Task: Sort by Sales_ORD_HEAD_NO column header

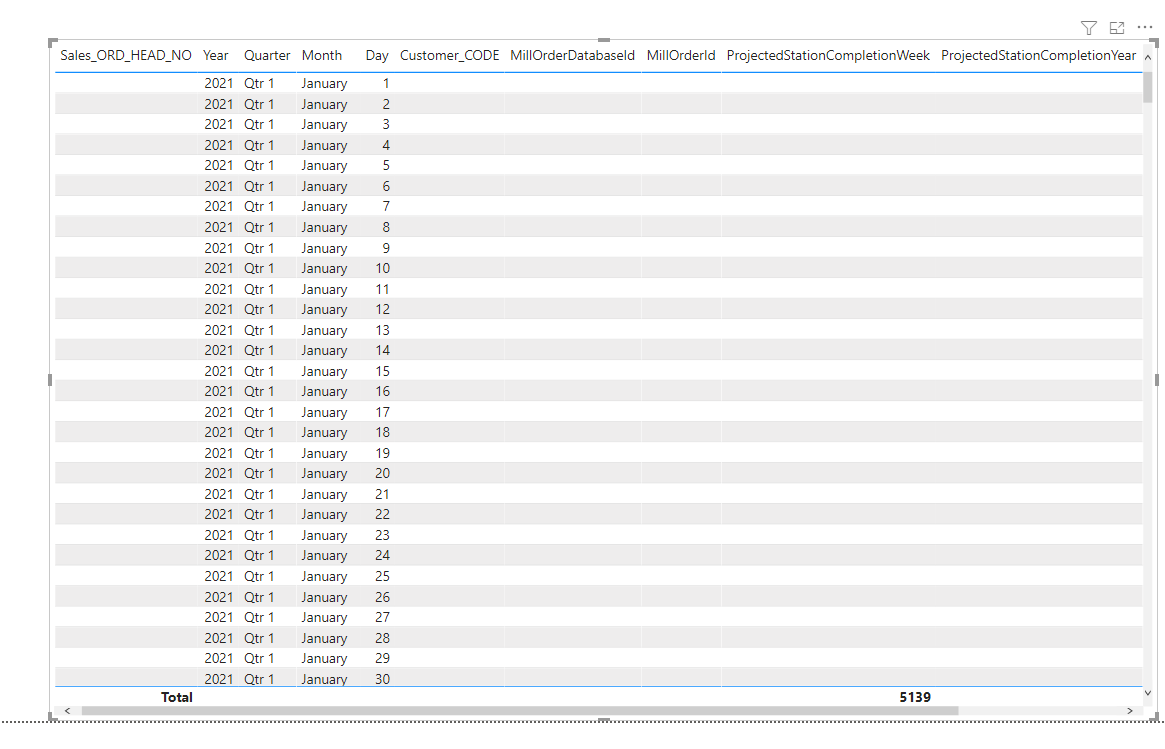Action: pyautogui.click(x=126, y=56)
